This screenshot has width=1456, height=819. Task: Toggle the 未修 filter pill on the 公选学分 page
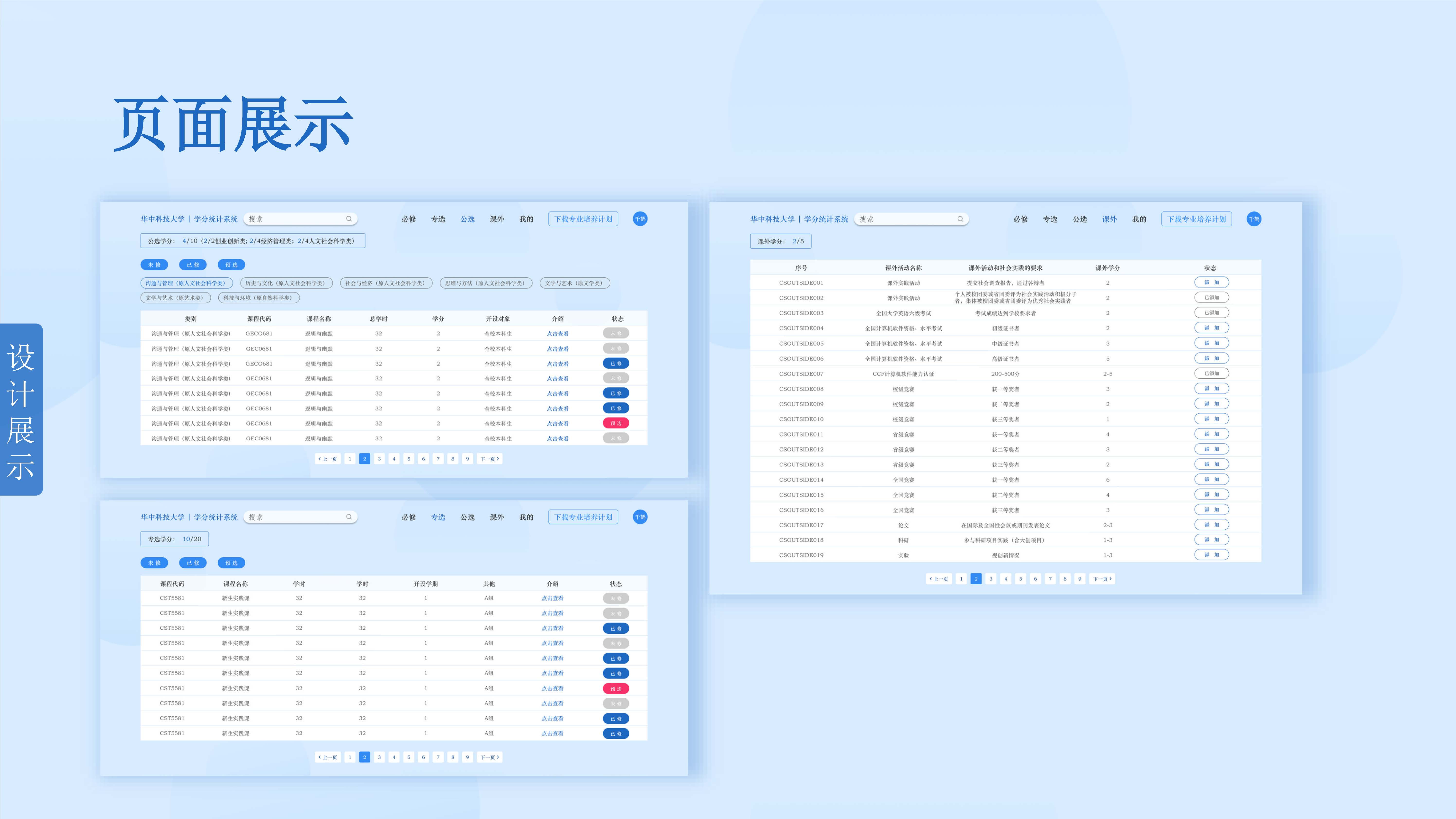click(x=154, y=265)
